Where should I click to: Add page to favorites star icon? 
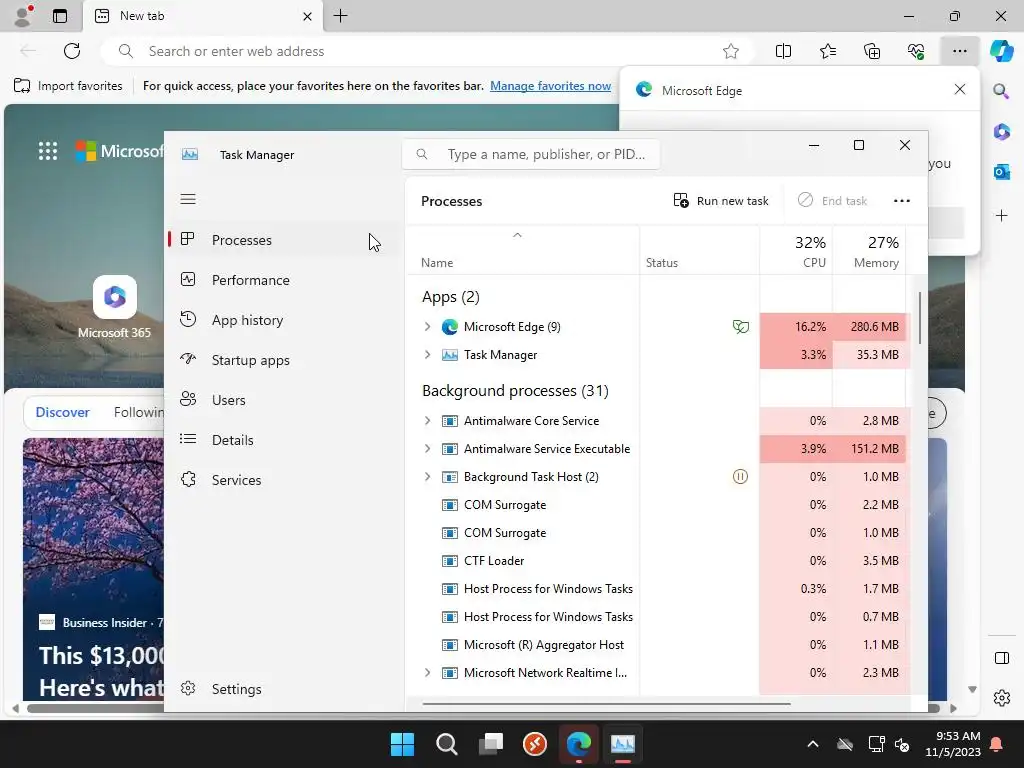click(x=731, y=51)
